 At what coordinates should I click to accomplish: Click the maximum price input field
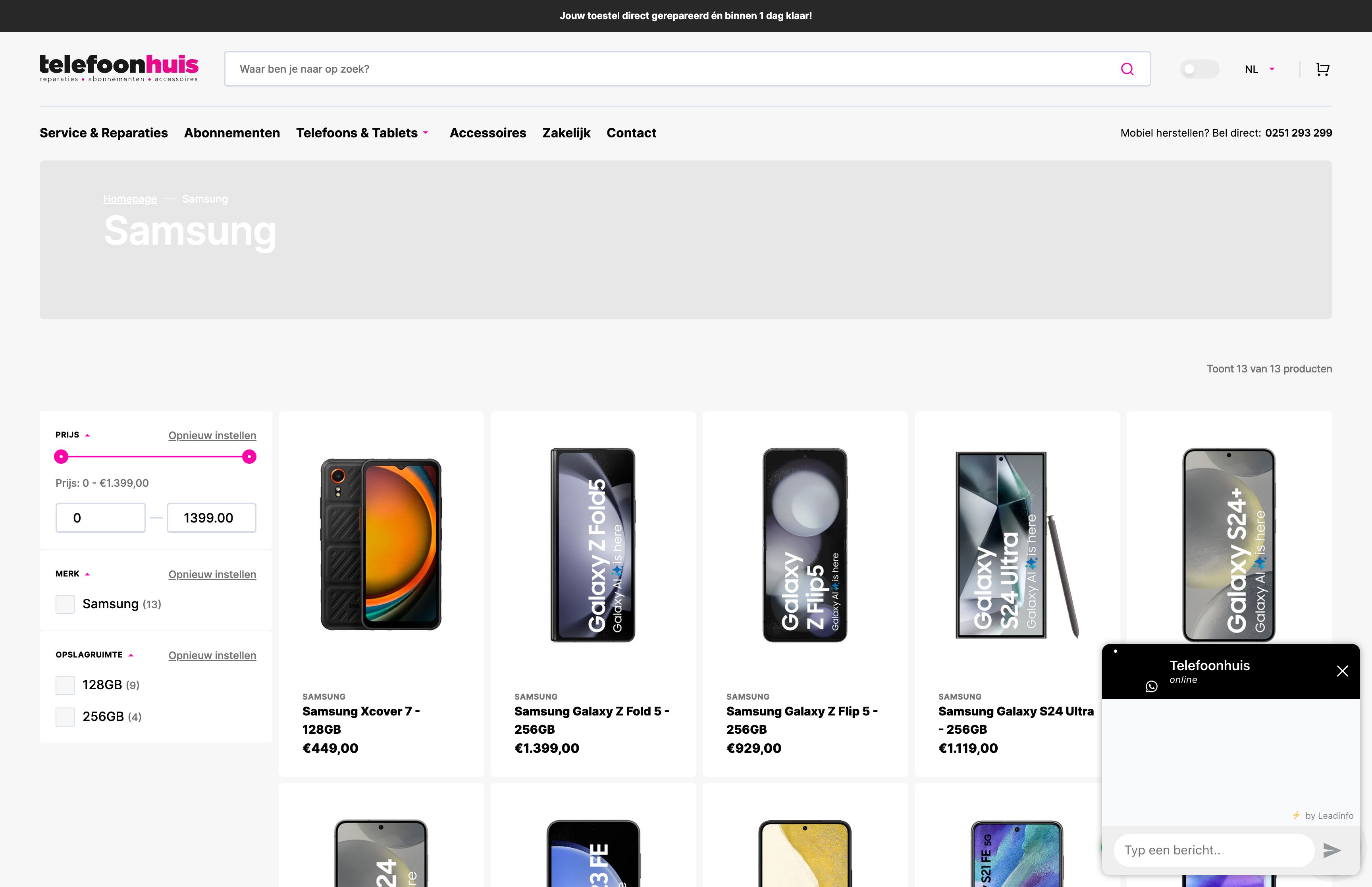(211, 518)
